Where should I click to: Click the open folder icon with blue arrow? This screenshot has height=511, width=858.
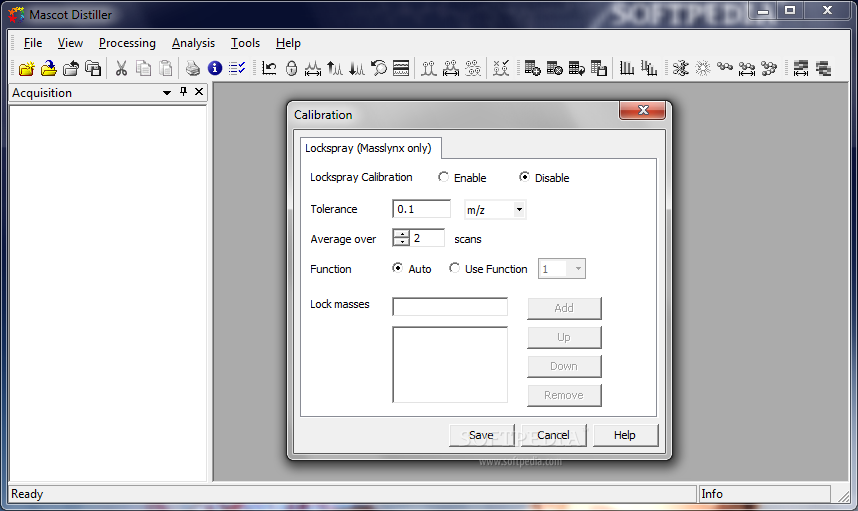[49, 68]
